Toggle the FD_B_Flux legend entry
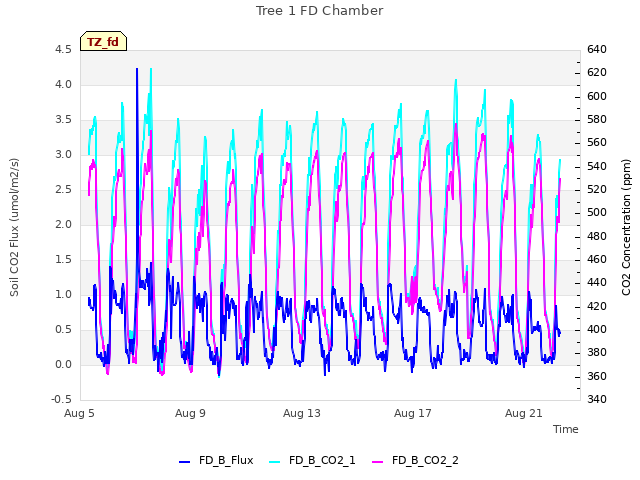Image resolution: width=640 pixels, height=480 pixels. (x=216, y=460)
